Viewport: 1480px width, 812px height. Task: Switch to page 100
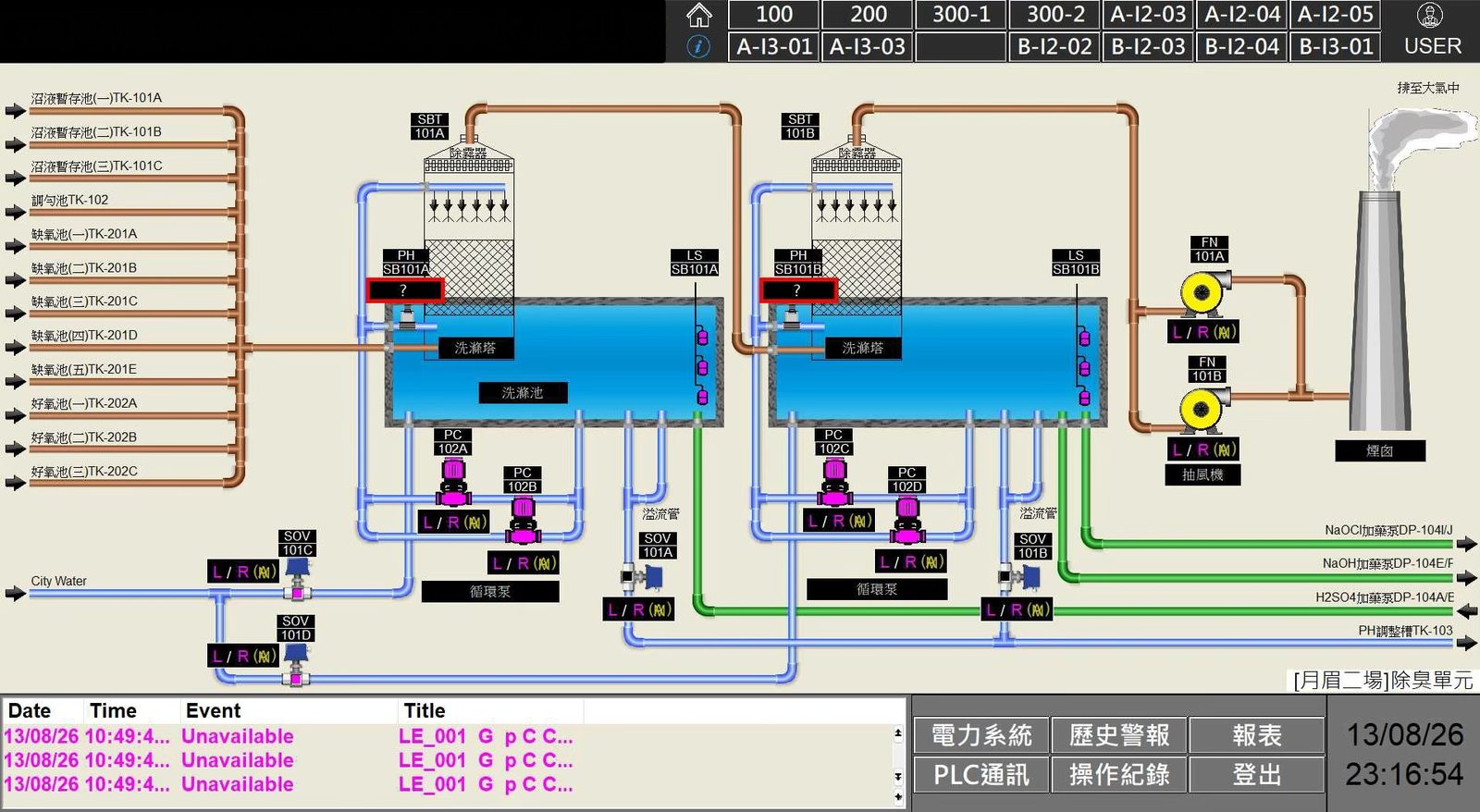(x=773, y=15)
